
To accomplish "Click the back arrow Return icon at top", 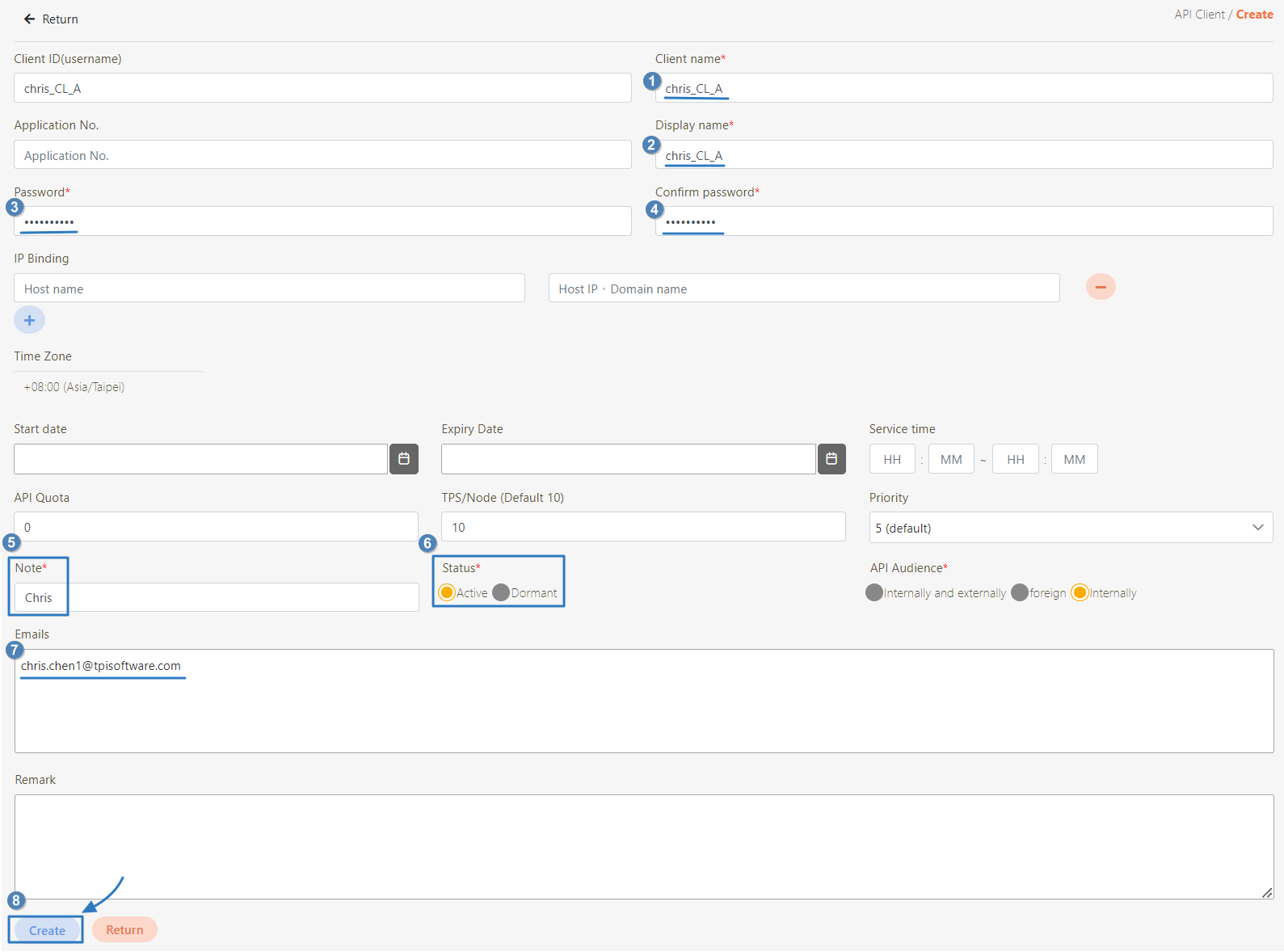I will click(30, 19).
